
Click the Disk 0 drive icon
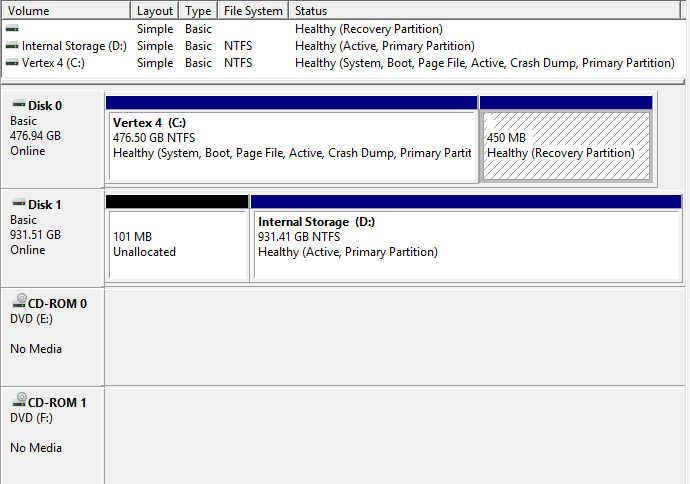coord(19,105)
